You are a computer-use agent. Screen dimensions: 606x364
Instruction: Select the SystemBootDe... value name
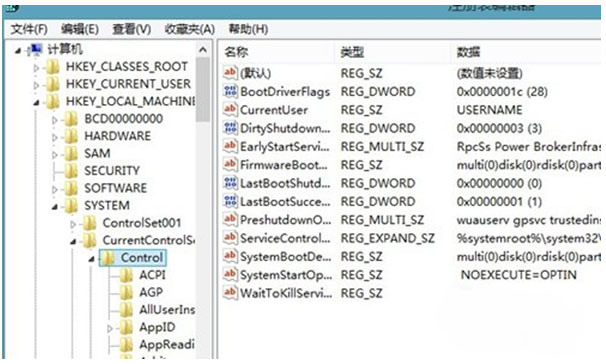tap(285, 256)
